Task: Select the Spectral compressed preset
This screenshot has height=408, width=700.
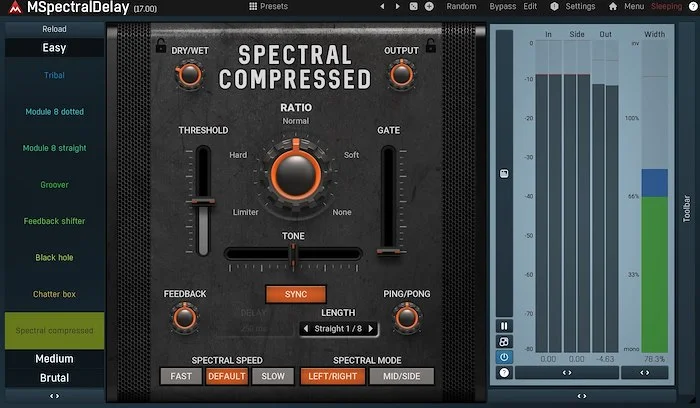Action: coord(54,331)
